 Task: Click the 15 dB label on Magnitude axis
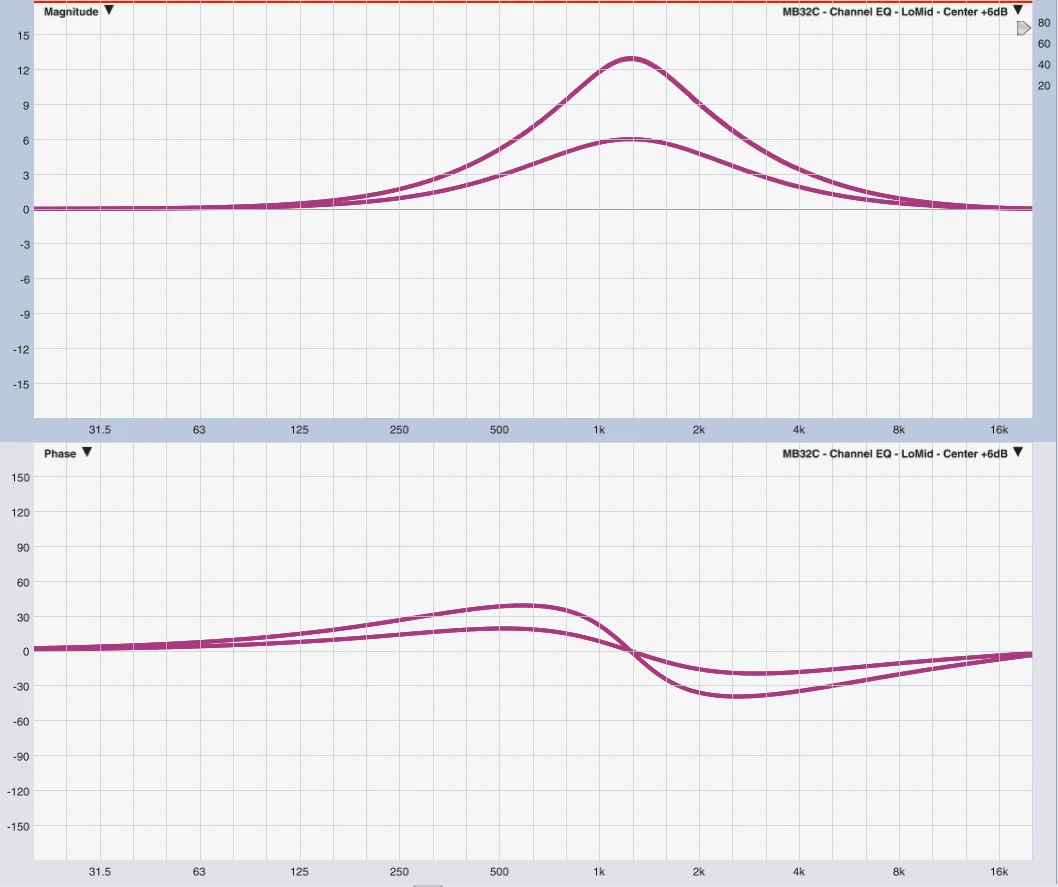(24, 35)
